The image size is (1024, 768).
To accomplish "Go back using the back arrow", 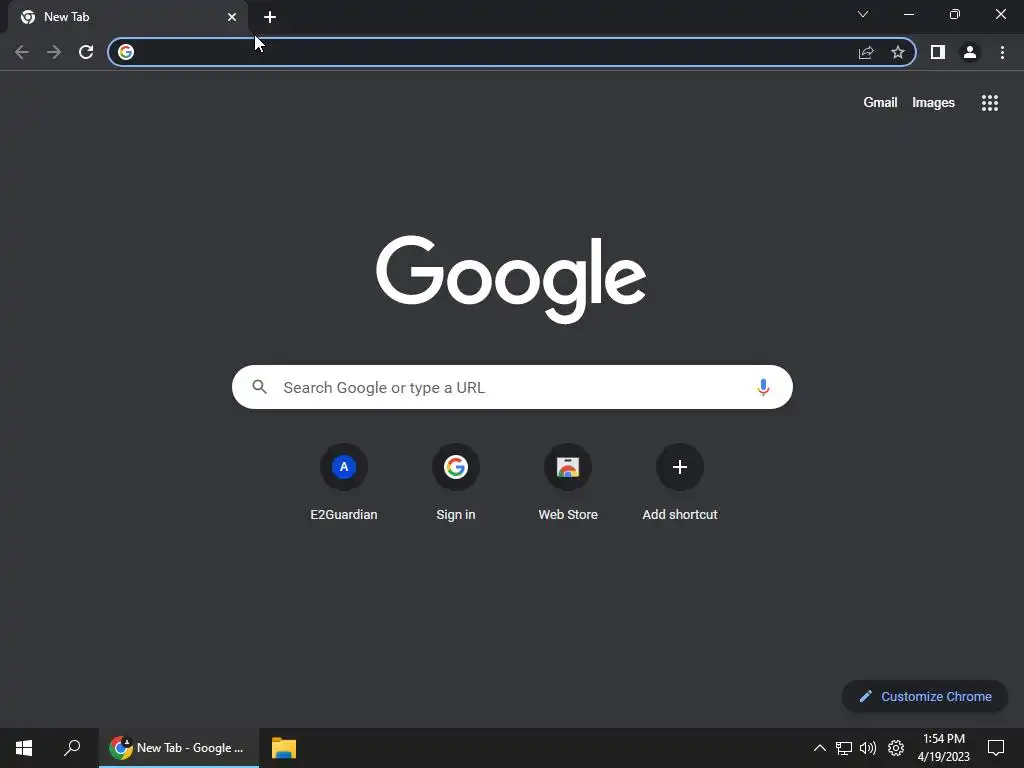I will (x=22, y=52).
